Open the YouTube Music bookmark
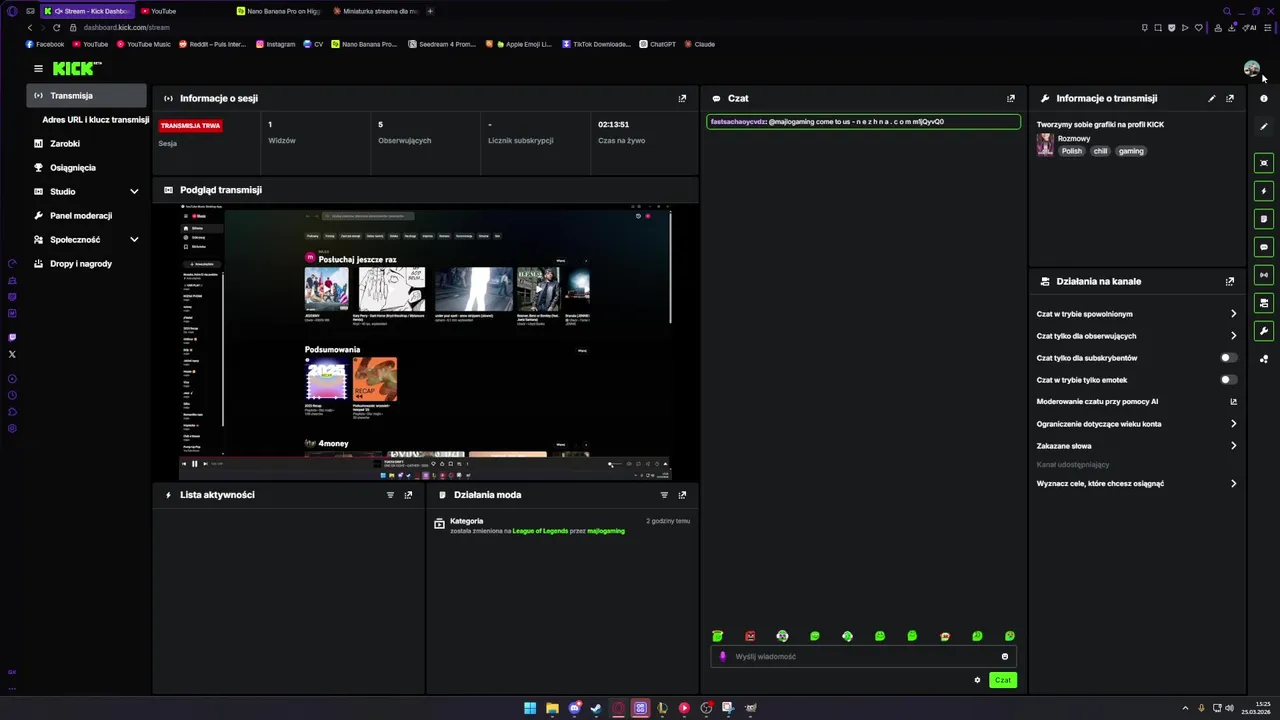Image resolution: width=1280 pixels, height=720 pixels. (x=144, y=44)
